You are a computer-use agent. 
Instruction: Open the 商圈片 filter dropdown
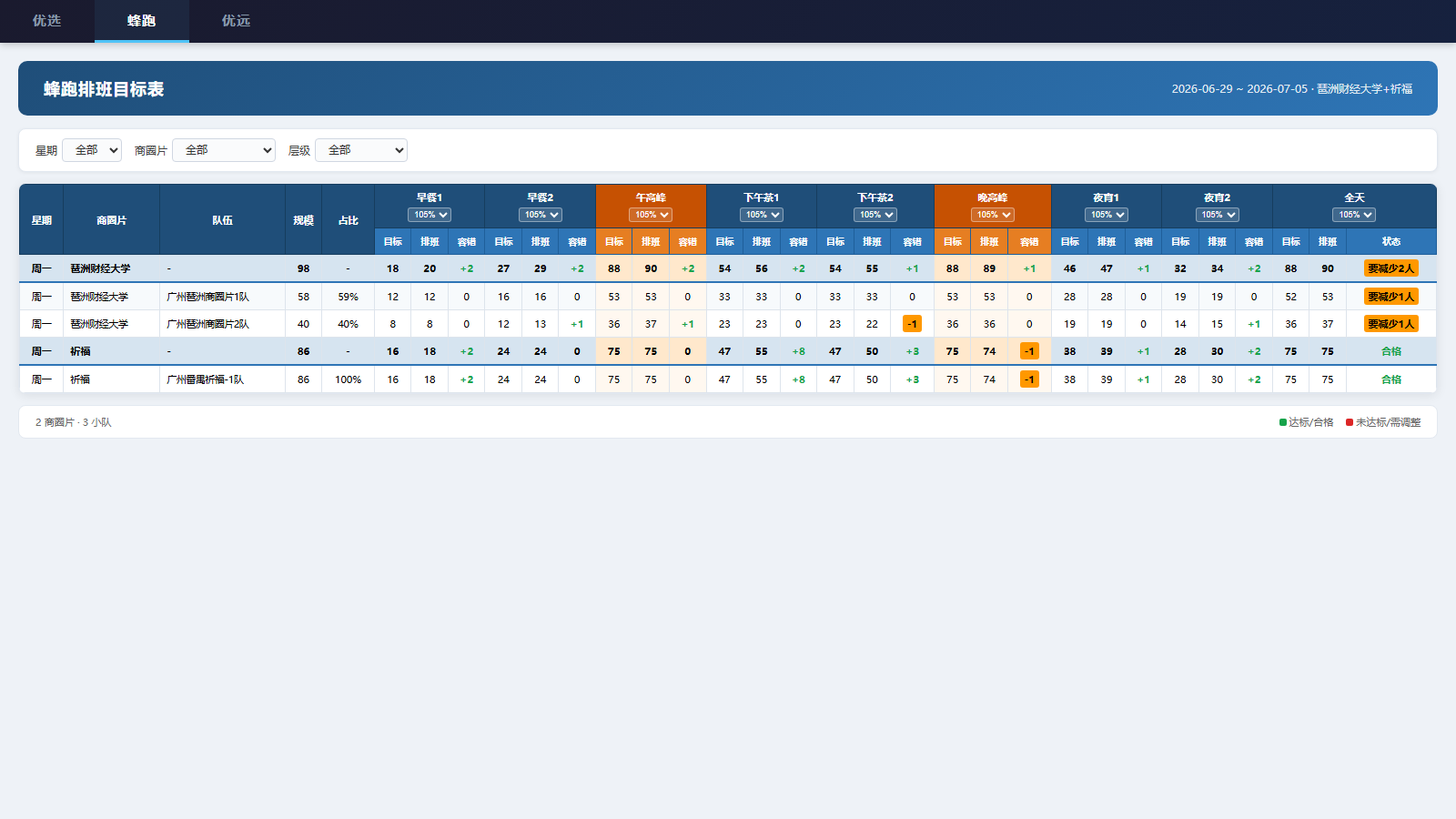click(x=224, y=150)
